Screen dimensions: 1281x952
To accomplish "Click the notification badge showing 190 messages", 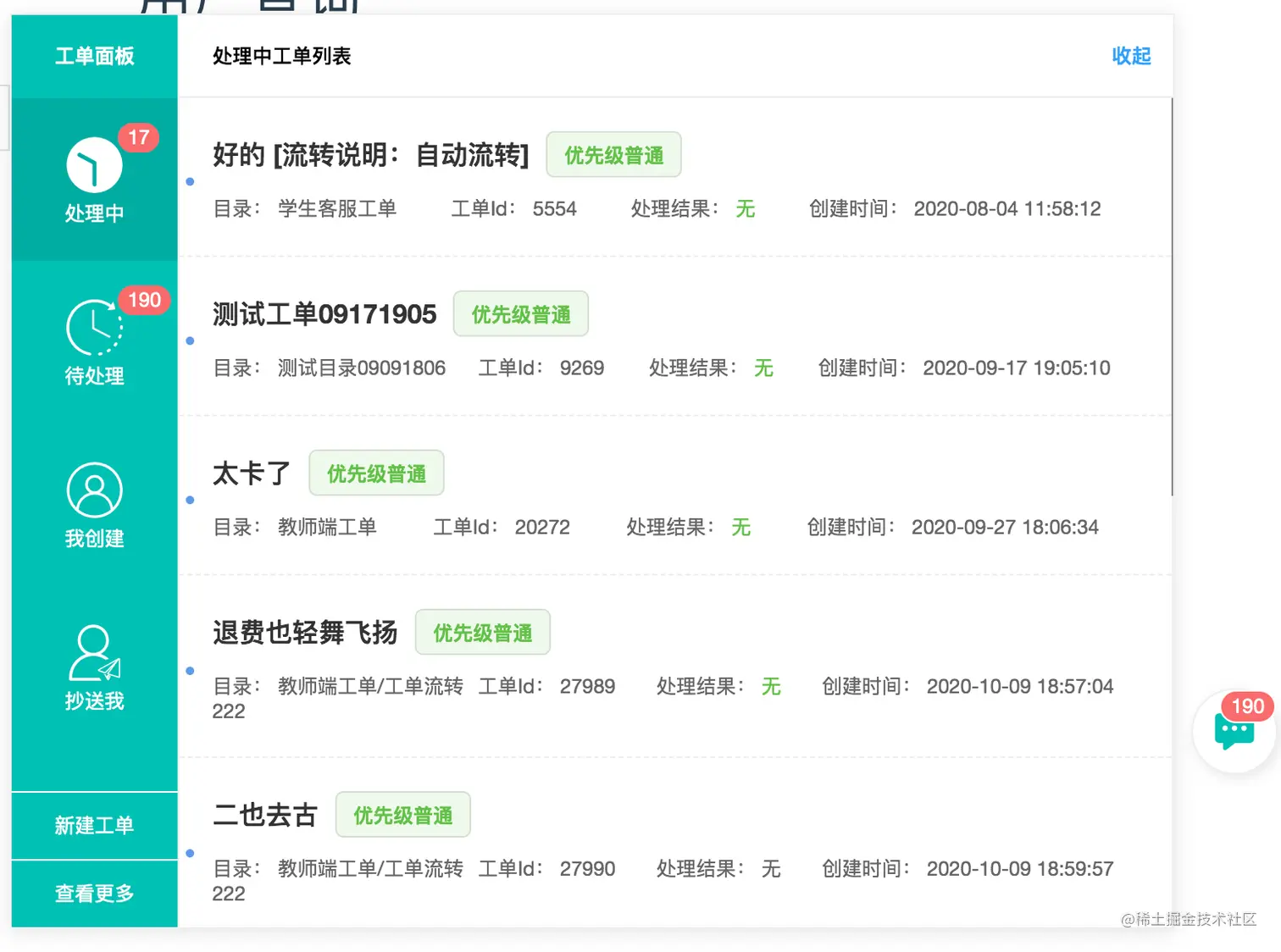I will [x=1247, y=706].
